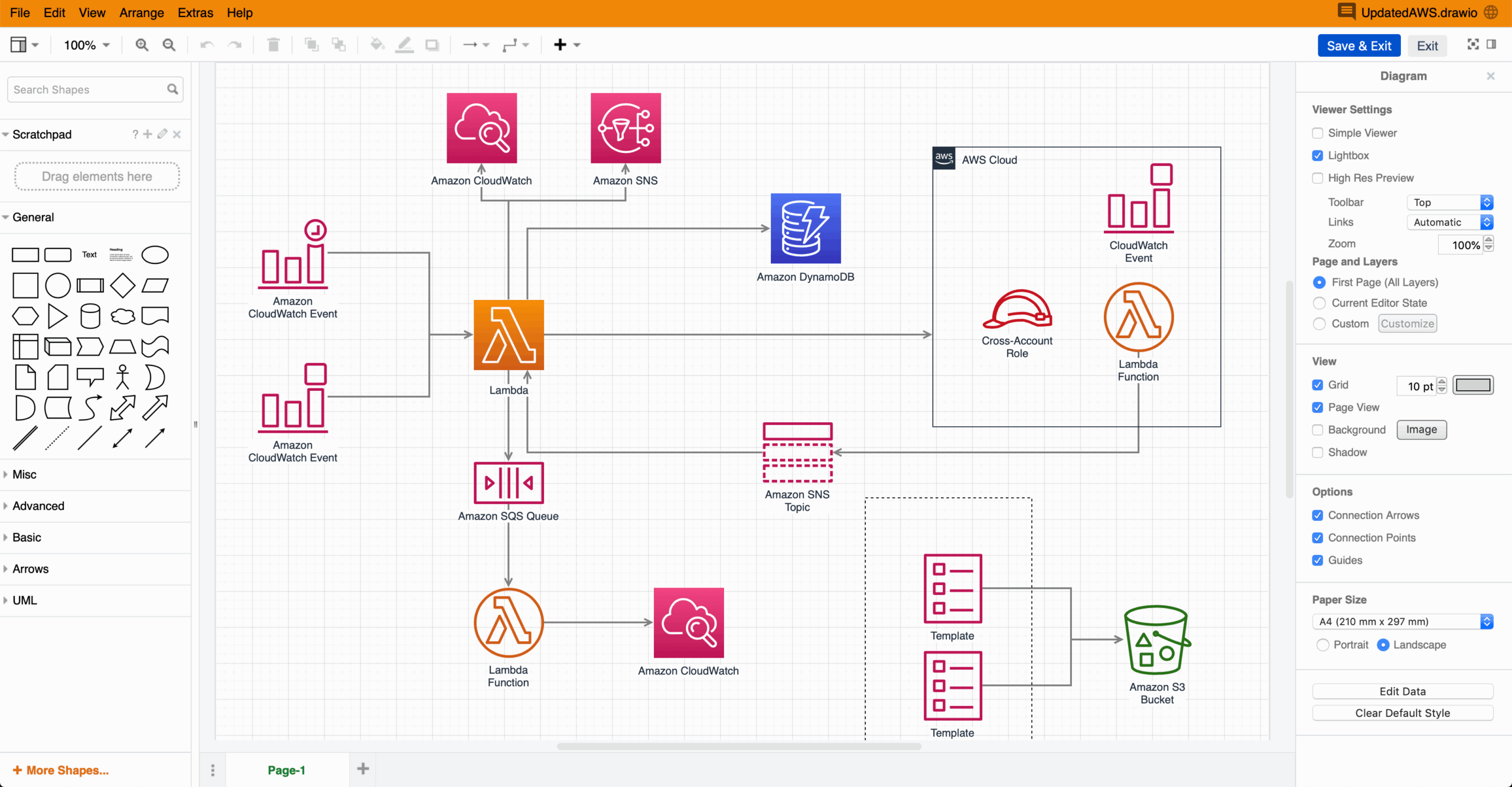Select Current Editor State radio button
Screen dimensions: 1512x787
pyautogui.click(x=1319, y=303)
